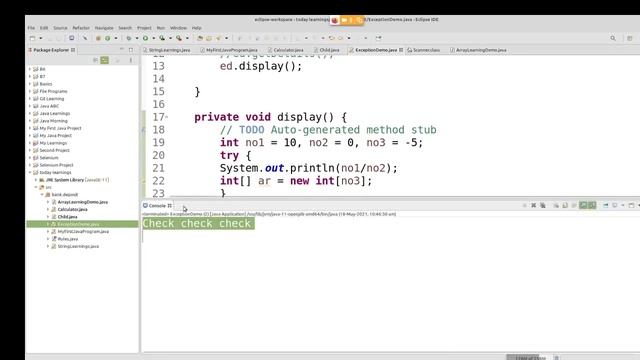Expand the Git Learning project
The image size is (640, 360).
point(30,98)
